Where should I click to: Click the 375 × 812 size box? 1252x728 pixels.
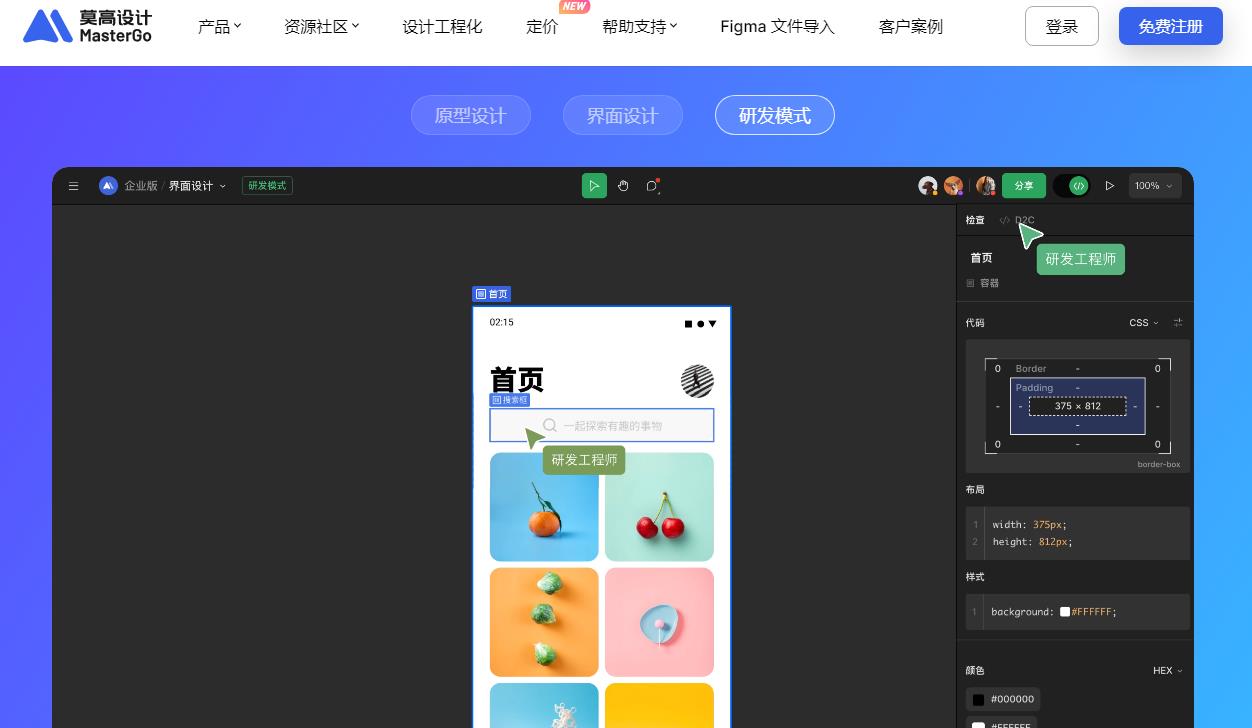point(1078,406)
